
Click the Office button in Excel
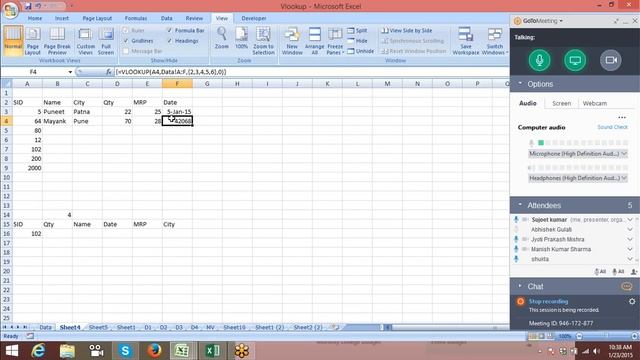10,10
